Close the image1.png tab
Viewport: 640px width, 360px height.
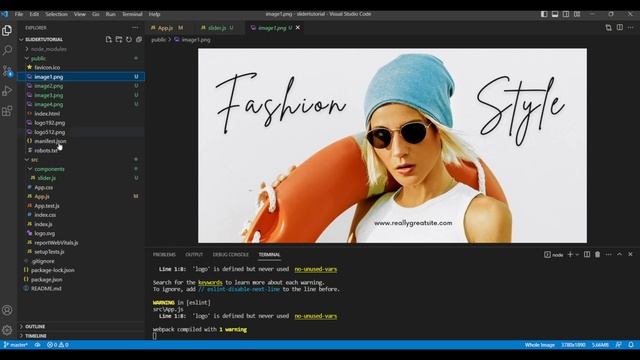[x=298, y=28]
